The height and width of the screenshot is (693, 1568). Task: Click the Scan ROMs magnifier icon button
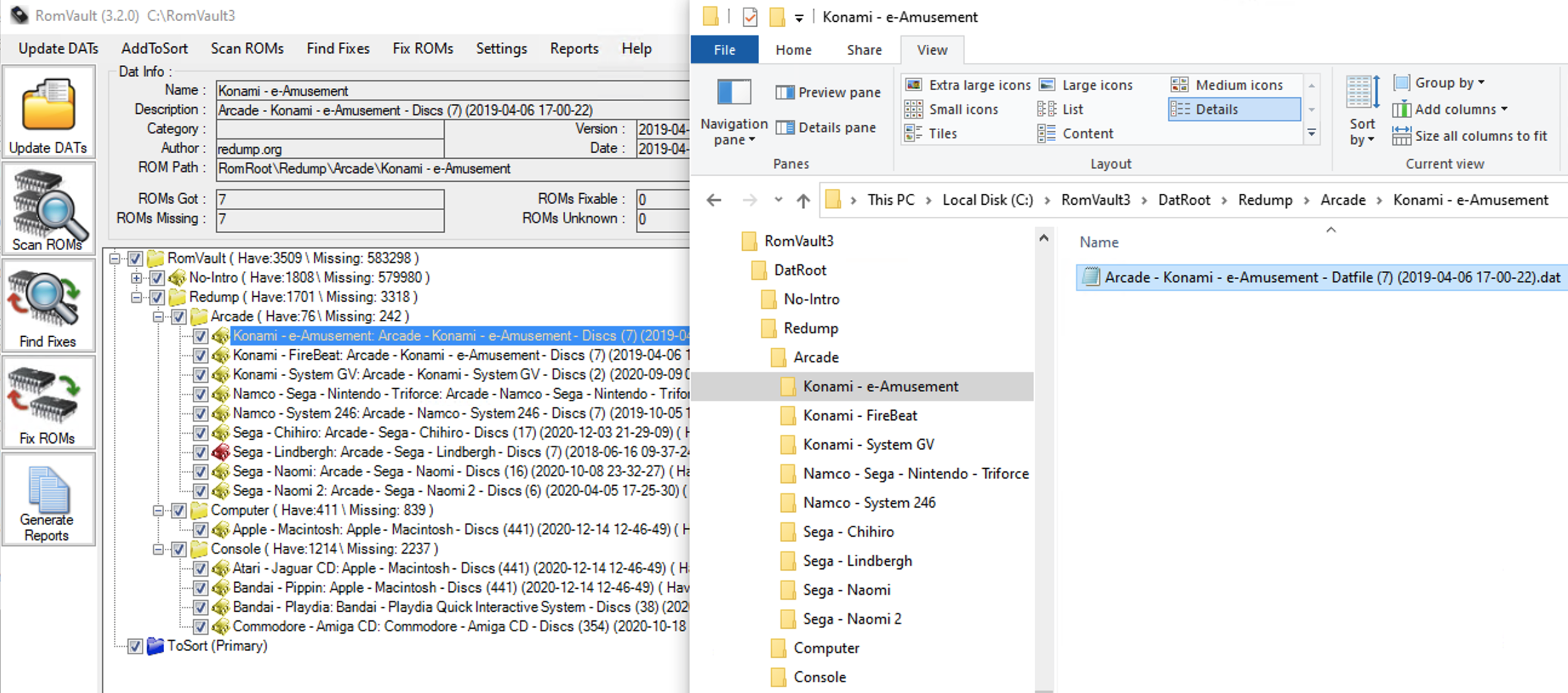(48, 210)
